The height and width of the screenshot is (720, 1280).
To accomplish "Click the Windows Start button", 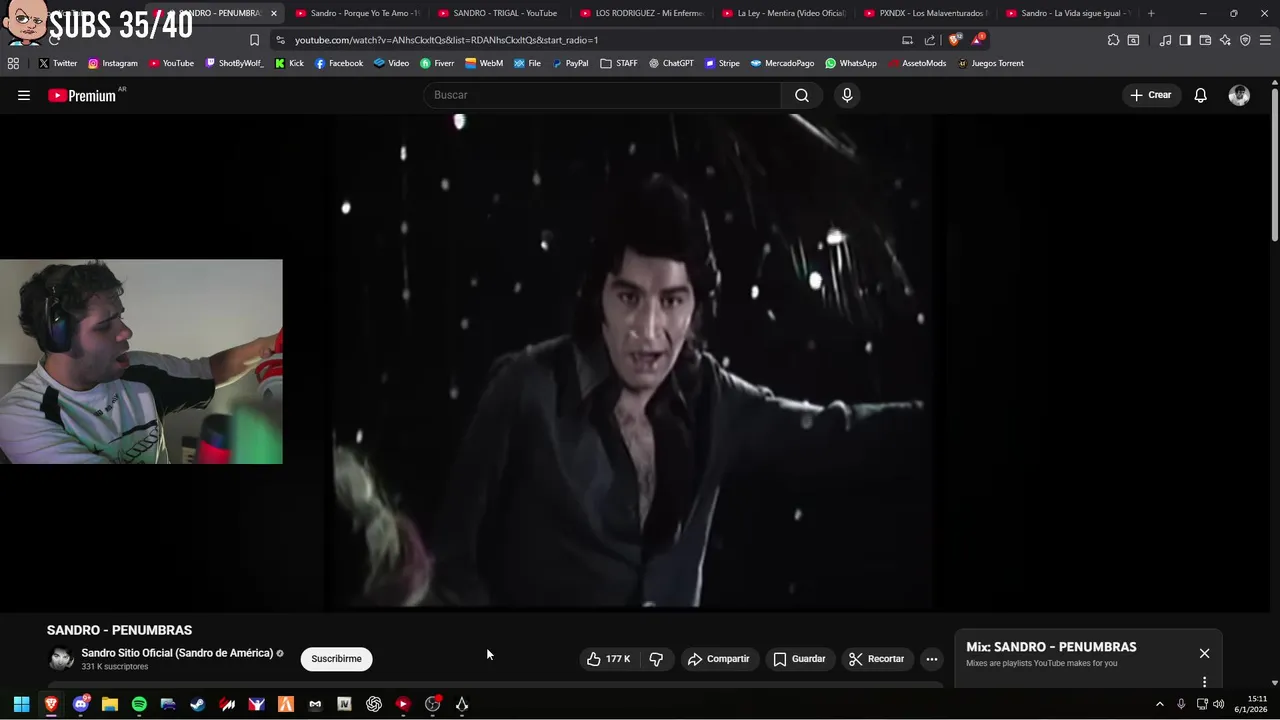I will [x=21, y=704].
